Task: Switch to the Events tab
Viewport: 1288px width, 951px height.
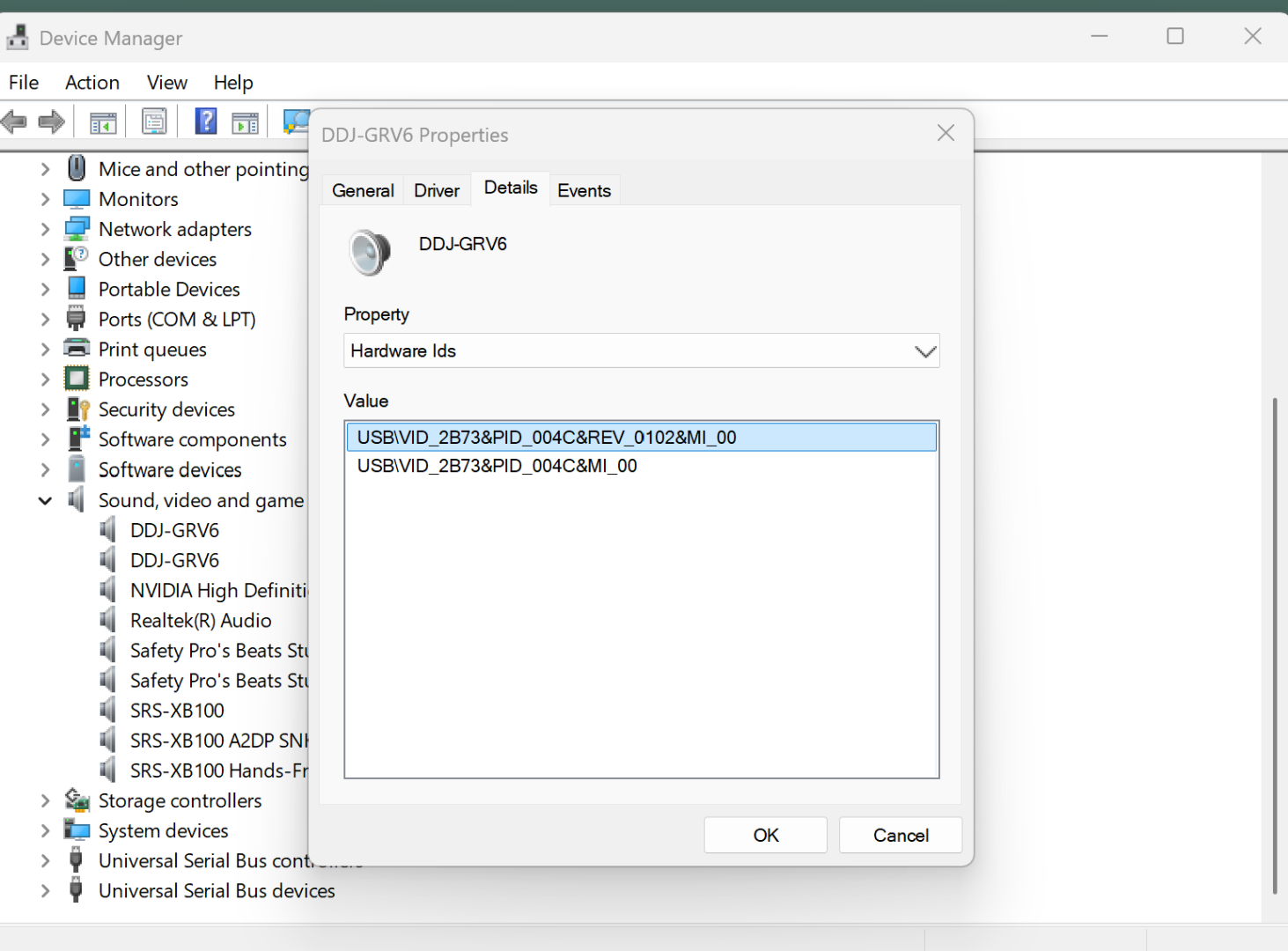Action: click(x=584, y=191)
